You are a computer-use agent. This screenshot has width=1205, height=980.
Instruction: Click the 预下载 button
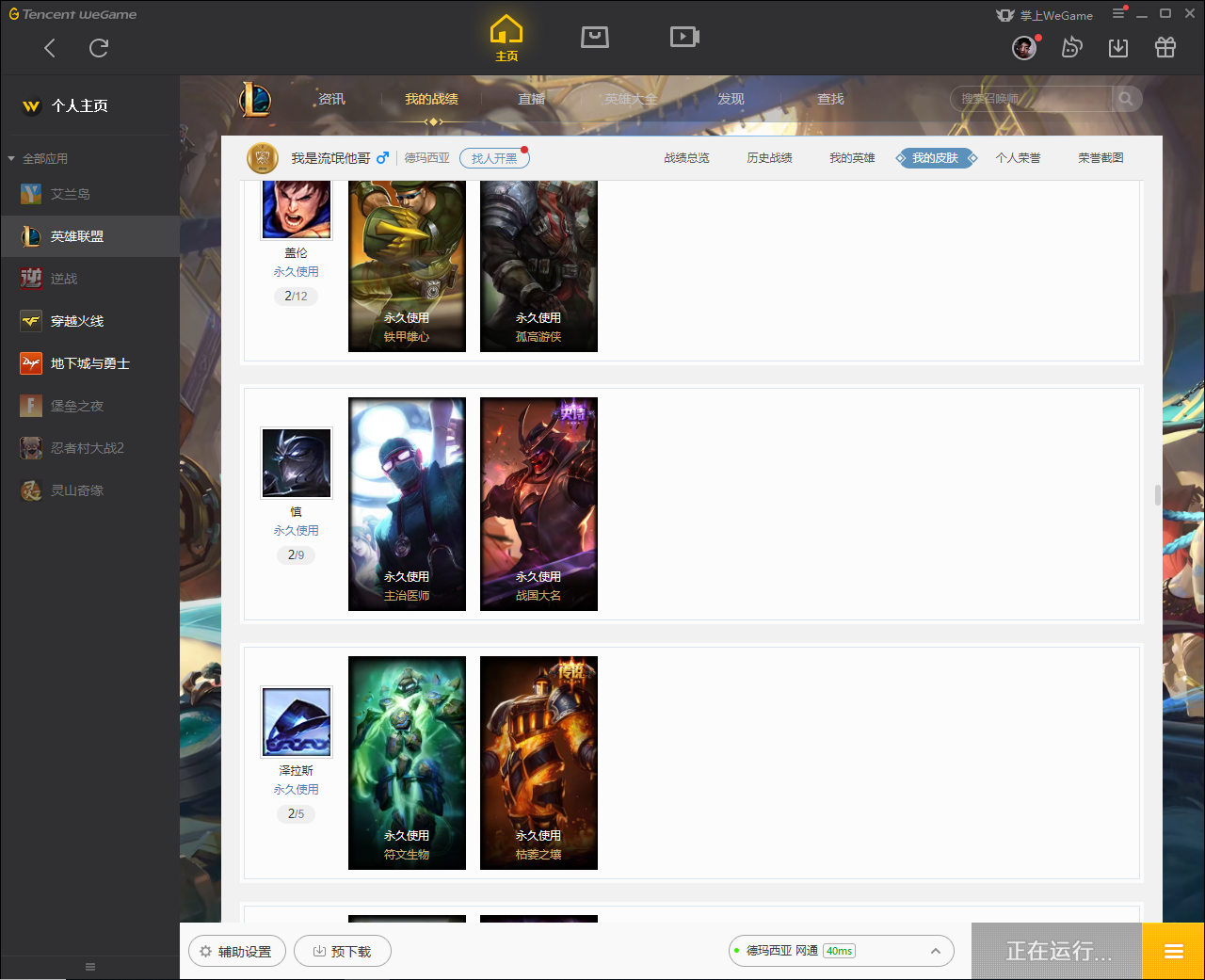pyautogui.click(x=343, y=951)
